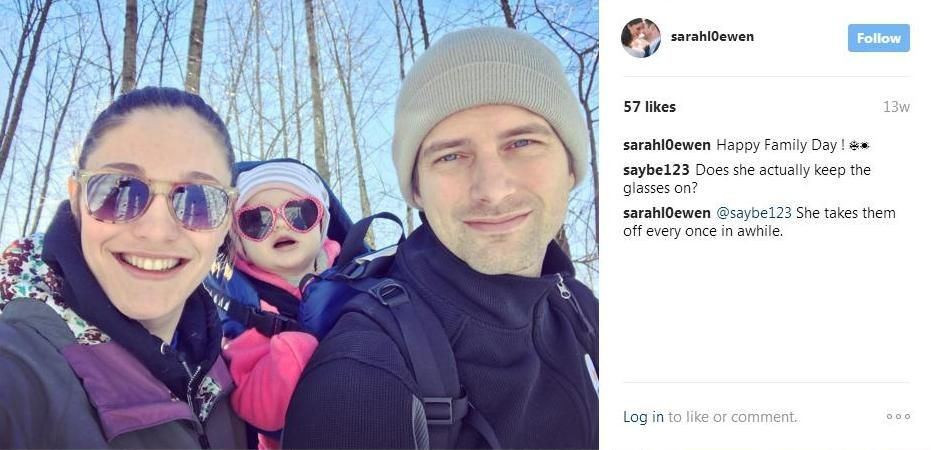Open sarahl0ewen's round profile avatar
The width and height of the screenshot is (931, 450).
coord(641,37)
